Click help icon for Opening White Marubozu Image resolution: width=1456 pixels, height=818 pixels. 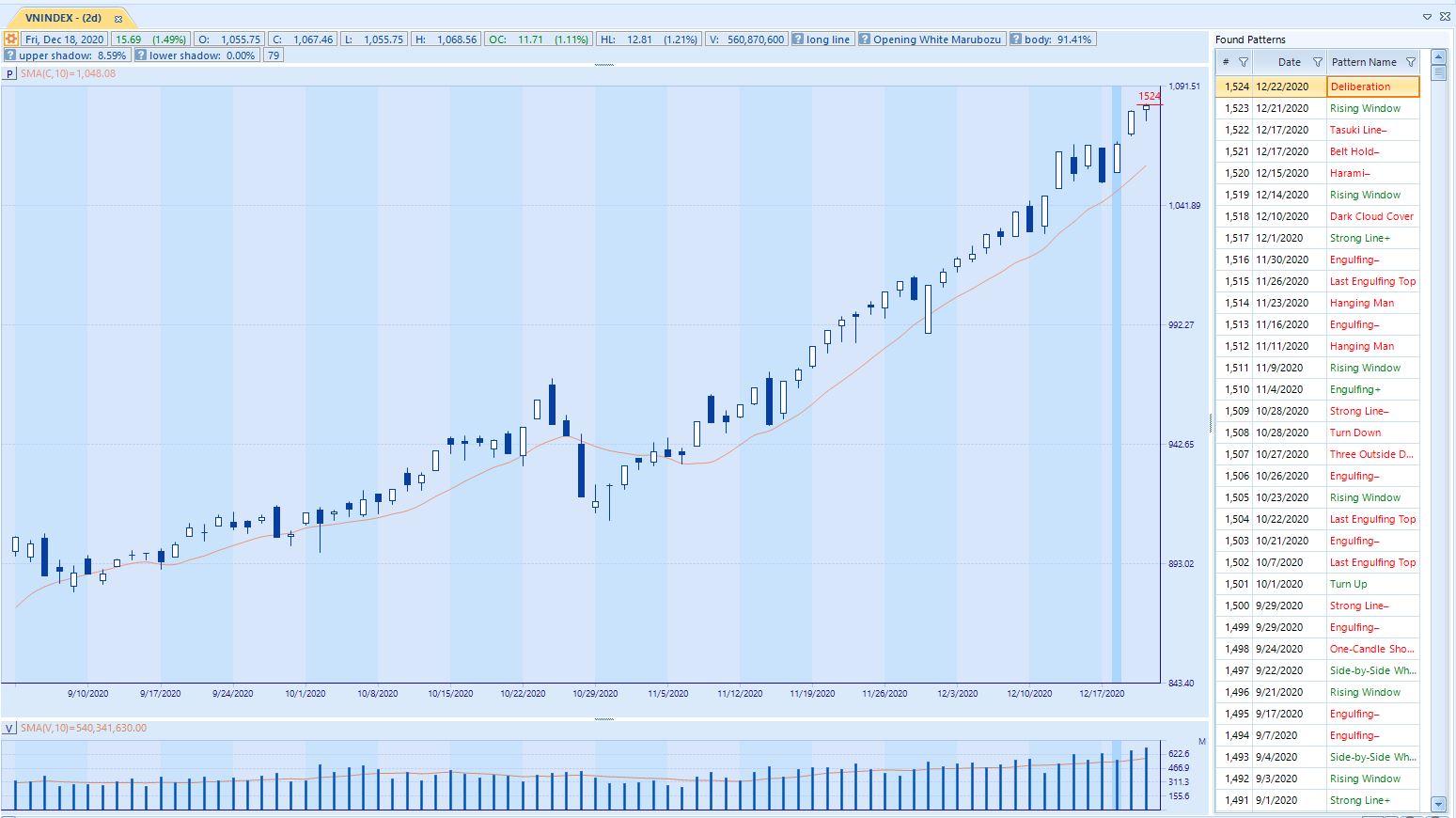click(x=865, y=39)
